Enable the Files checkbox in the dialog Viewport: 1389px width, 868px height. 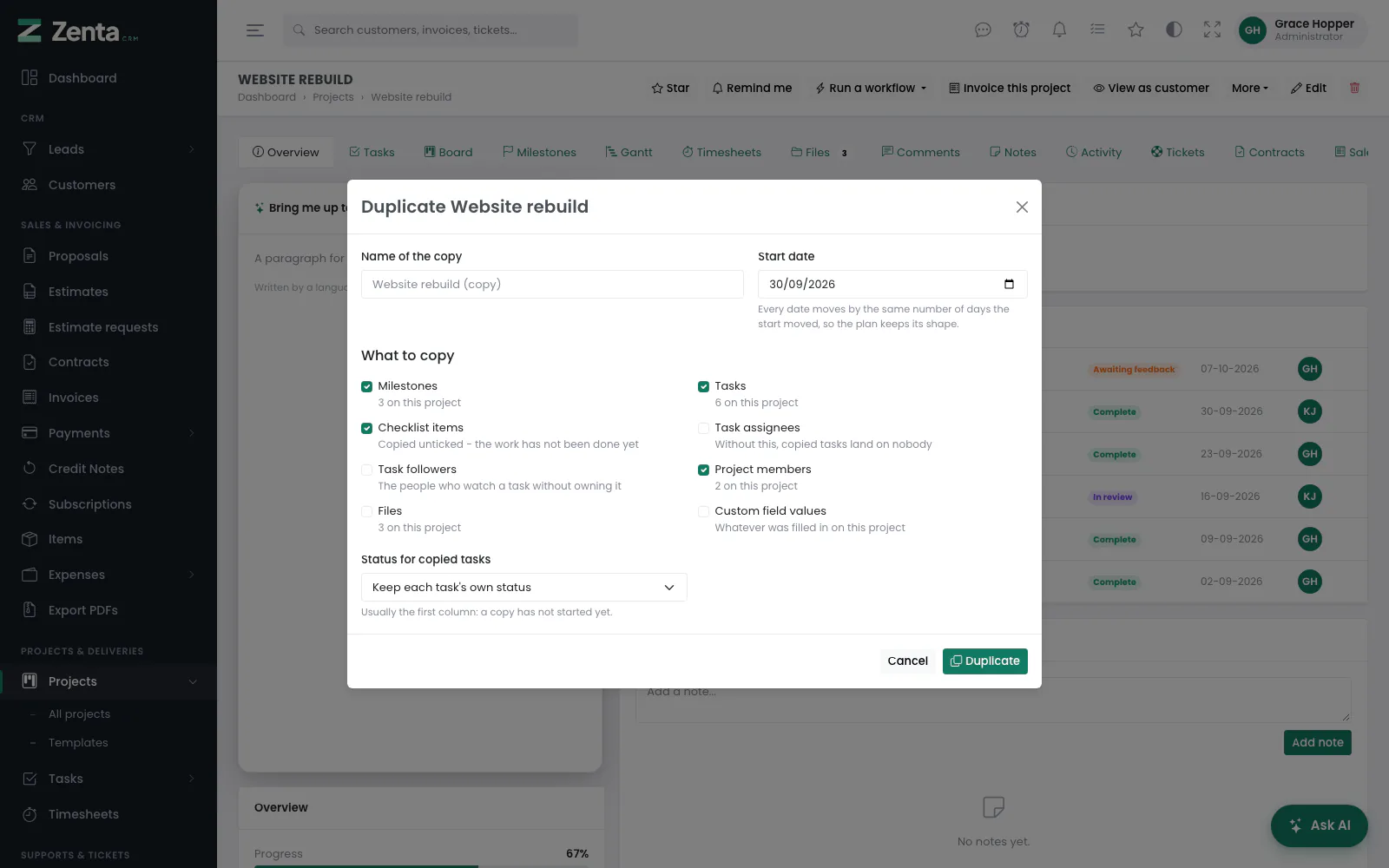tap(366, 511)
